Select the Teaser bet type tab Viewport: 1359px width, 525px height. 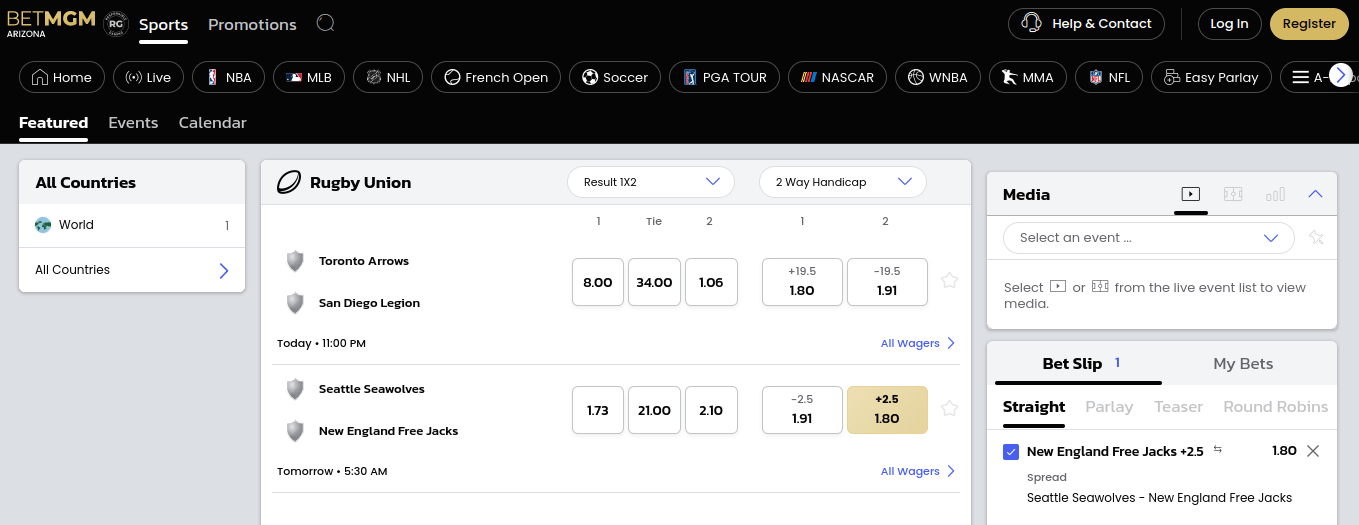click(1178, 407)
